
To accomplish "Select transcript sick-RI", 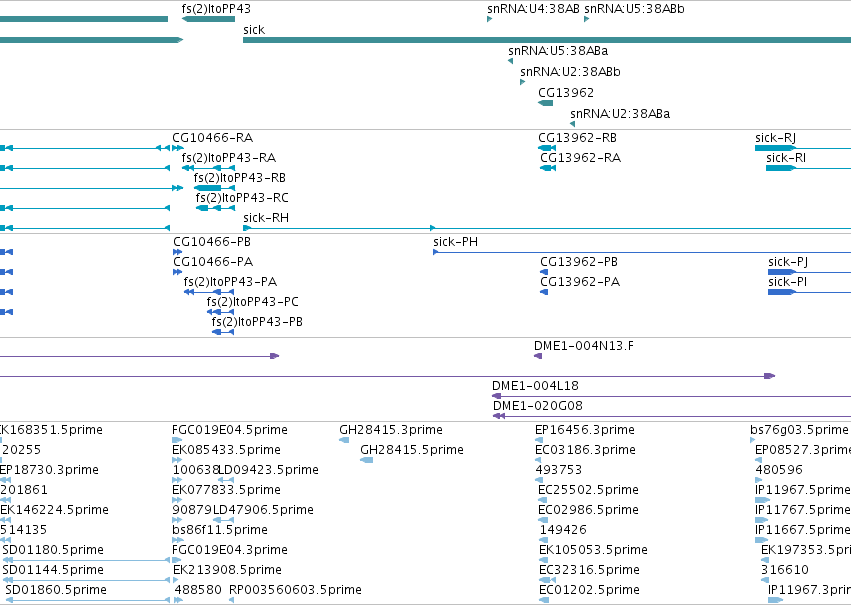I will [786, 158].
